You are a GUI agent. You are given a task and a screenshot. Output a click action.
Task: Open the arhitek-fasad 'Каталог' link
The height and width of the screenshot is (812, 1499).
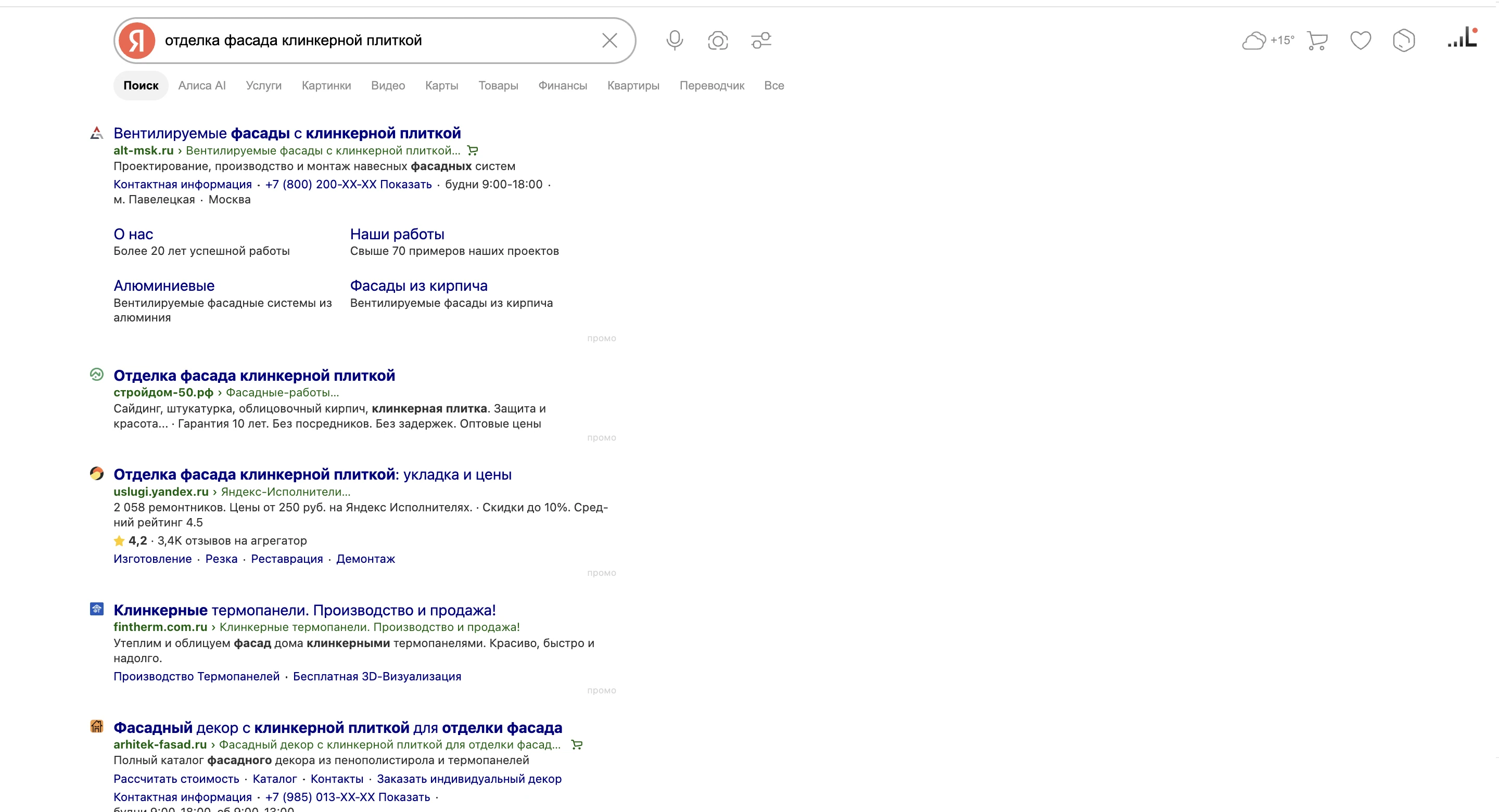[x=275, y=779]
